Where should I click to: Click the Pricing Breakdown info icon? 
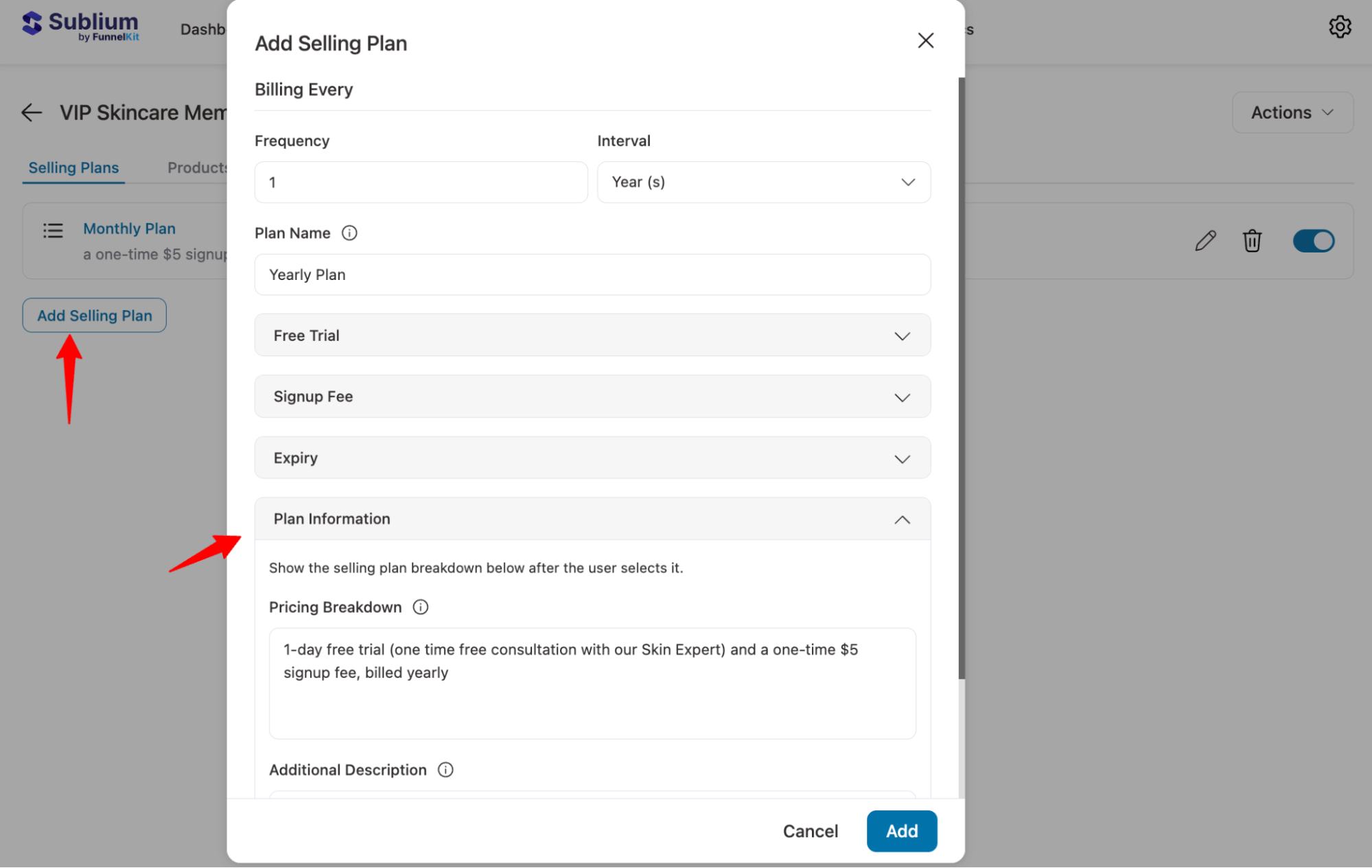point(420,607)
